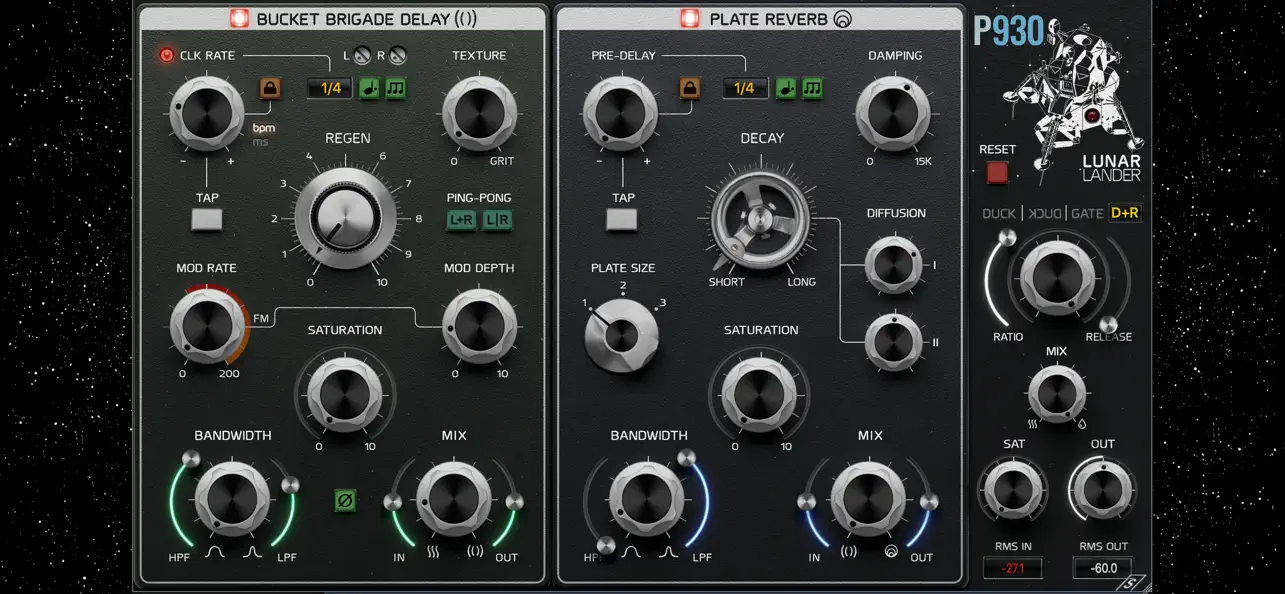Image resolution: width=1285 pixels, height=594 pixels.
Task: Click the reverb SATURATION knob
Action: point(761,393)
